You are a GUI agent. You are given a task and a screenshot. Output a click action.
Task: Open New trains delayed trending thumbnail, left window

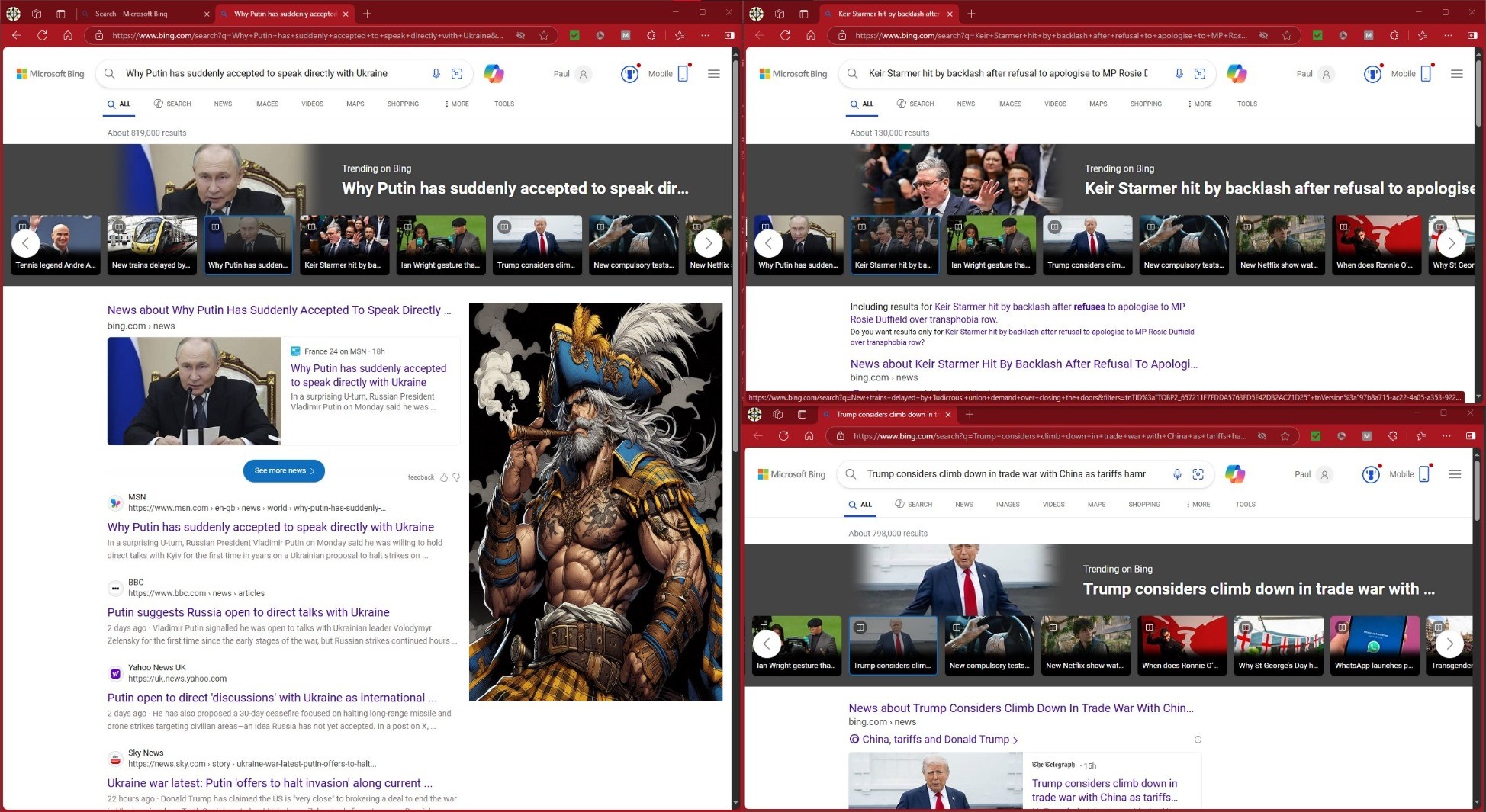[x=152, y=243]
